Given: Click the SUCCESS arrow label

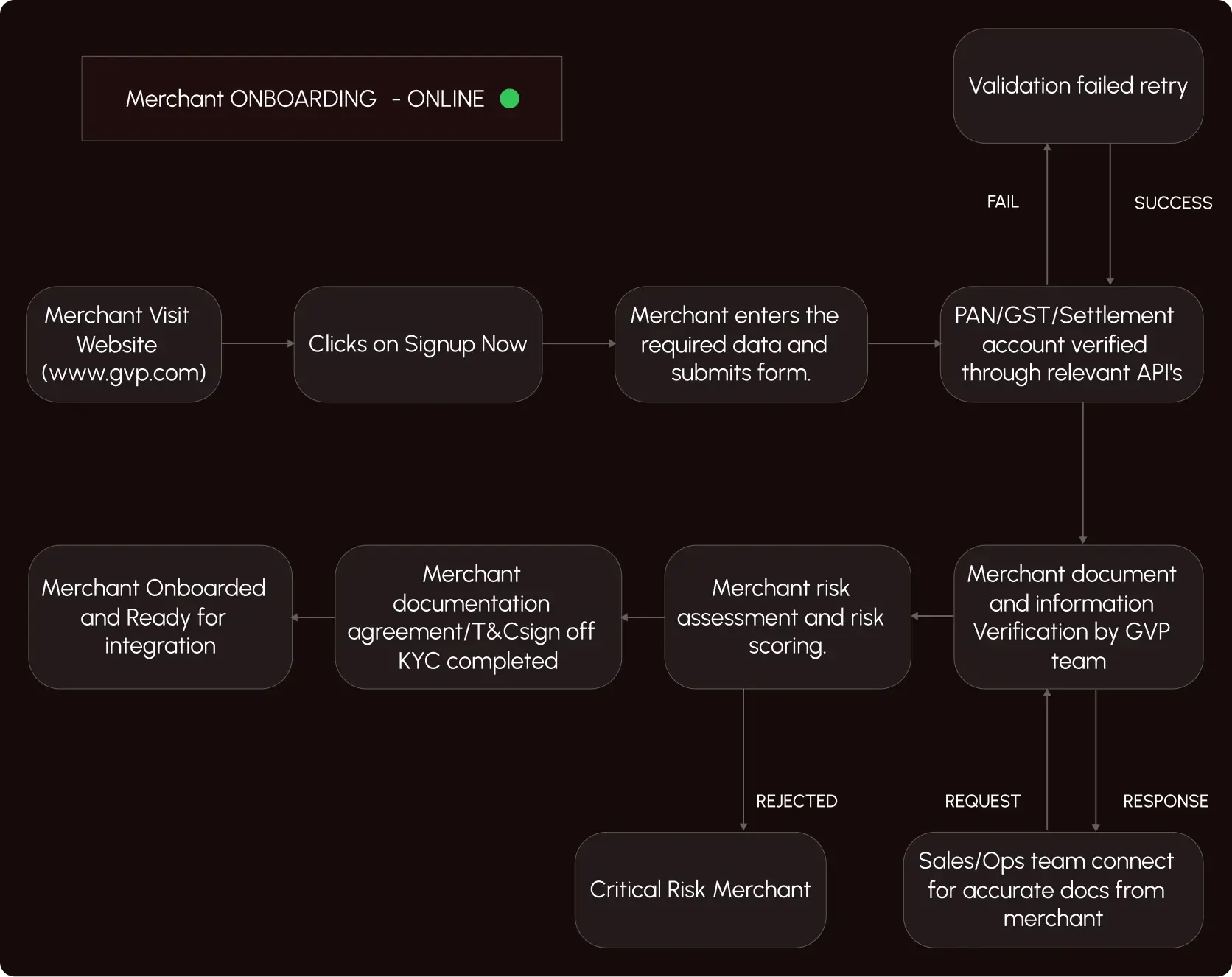Looking at the screenshot, I should [1172, 203].
